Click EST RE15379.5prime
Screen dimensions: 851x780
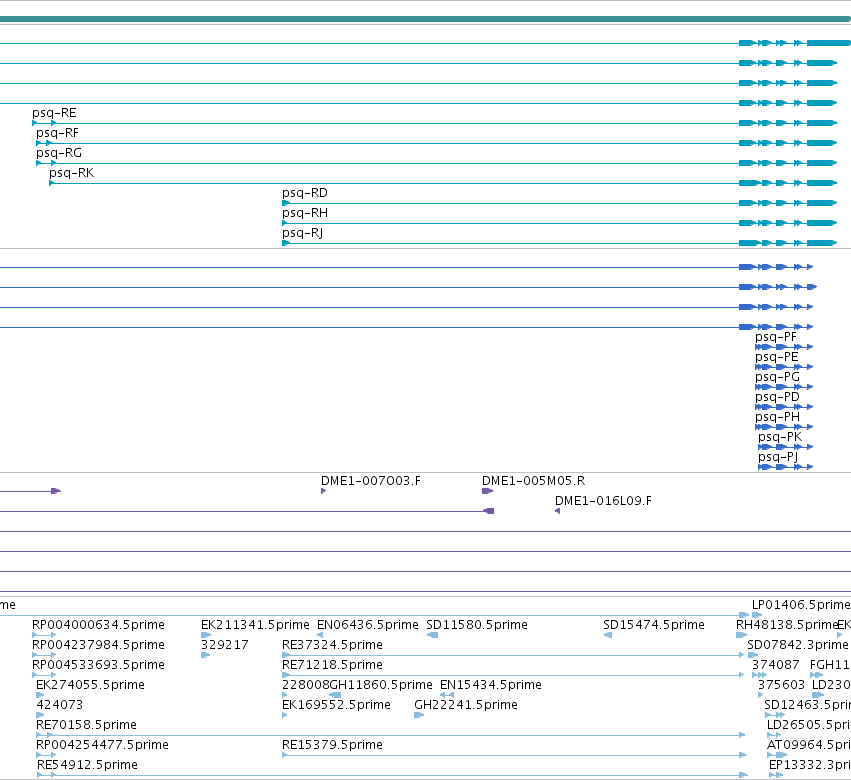(x=332, y=745)
